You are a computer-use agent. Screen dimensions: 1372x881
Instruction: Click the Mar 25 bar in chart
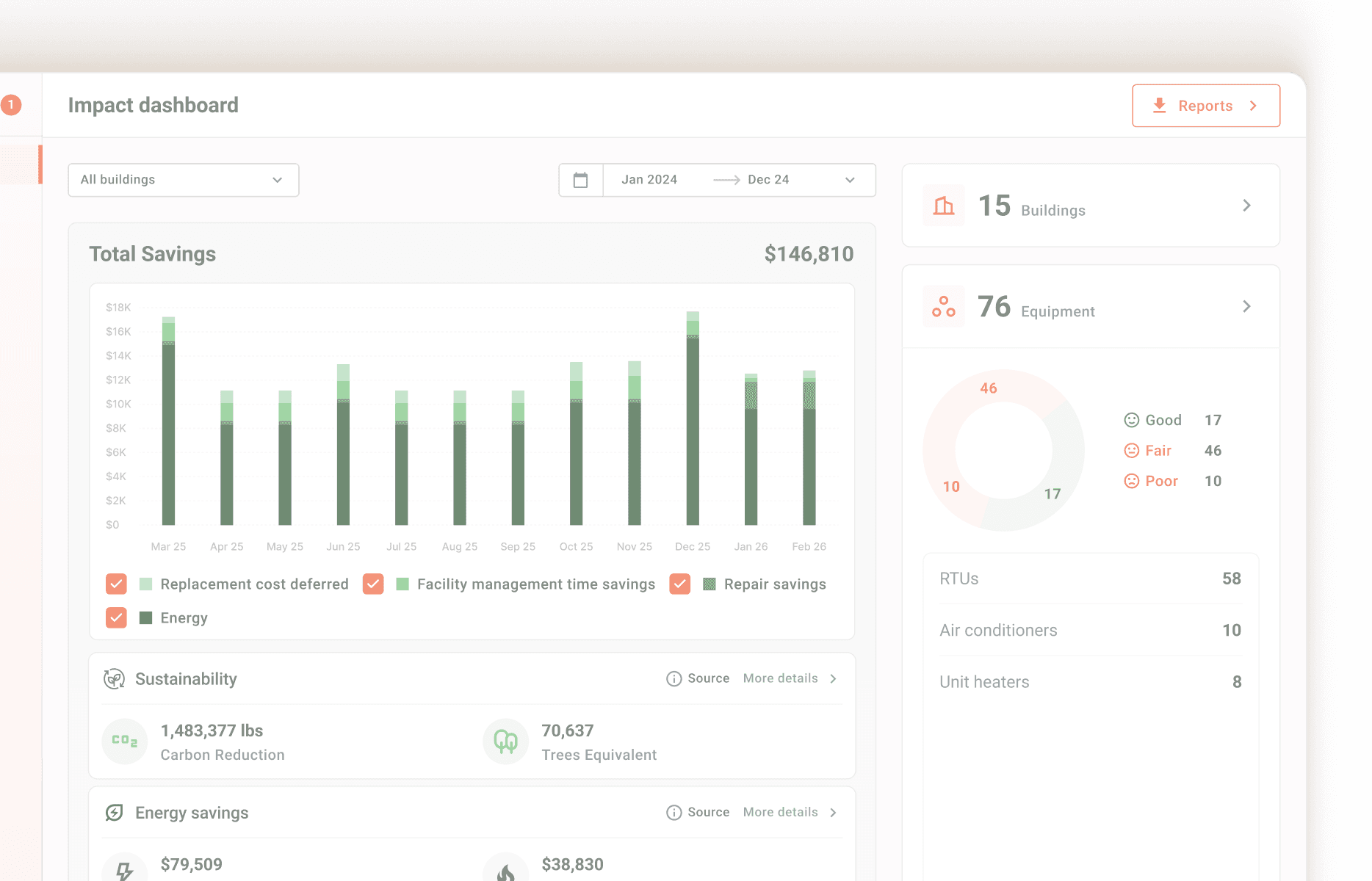[168, 421]
